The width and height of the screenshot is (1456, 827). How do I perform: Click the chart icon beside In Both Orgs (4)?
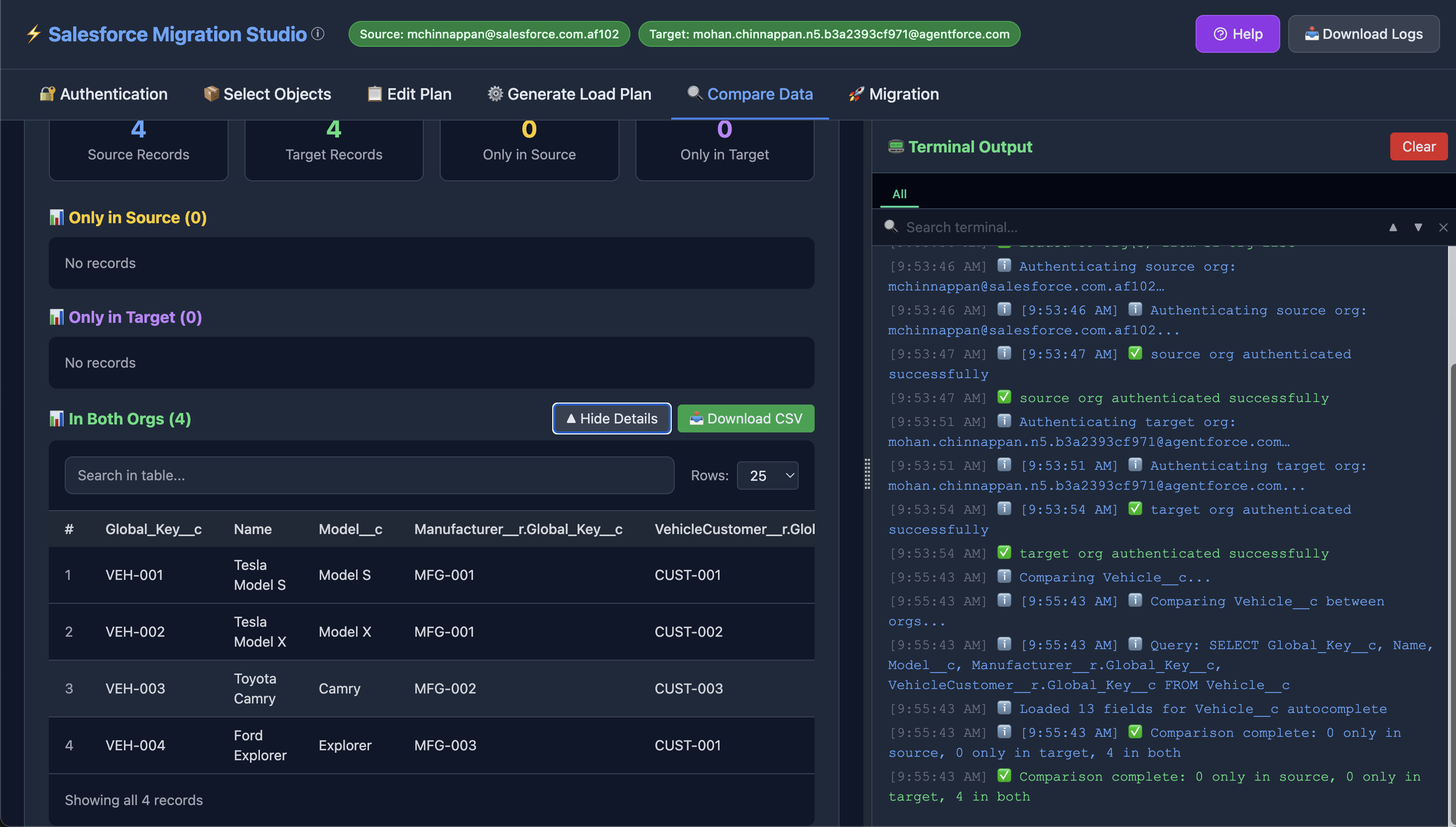pyautogui.click(x=56, y=418)
